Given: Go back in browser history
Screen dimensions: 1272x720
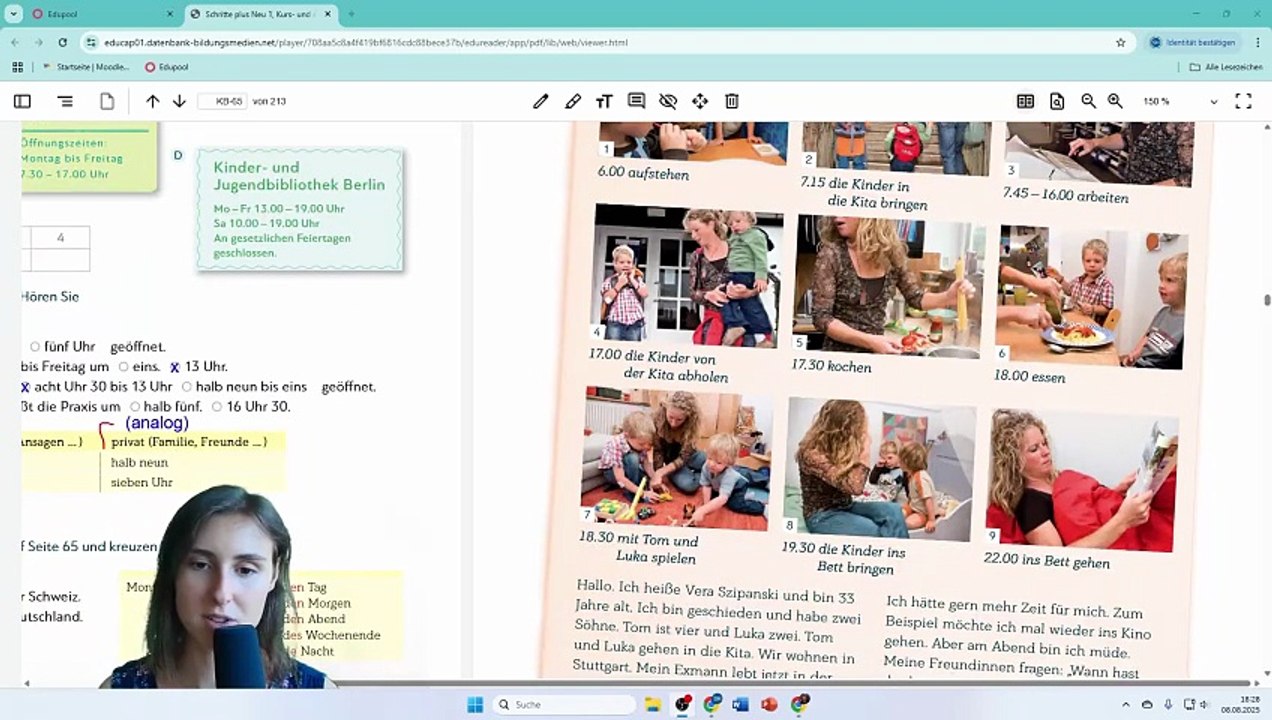Looking at the screenshot, I should [15, 43].
